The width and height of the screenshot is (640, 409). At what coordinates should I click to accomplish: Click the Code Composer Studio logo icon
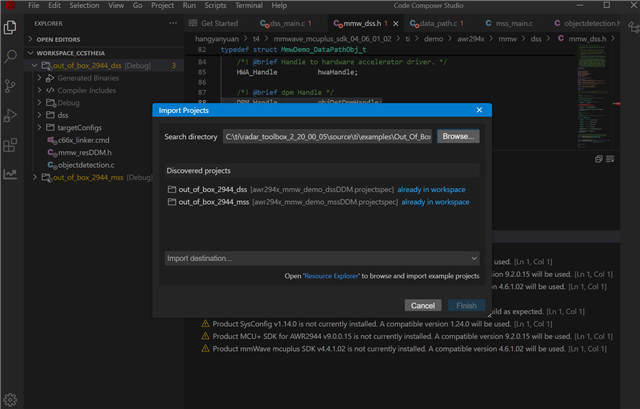pos(10,5)
